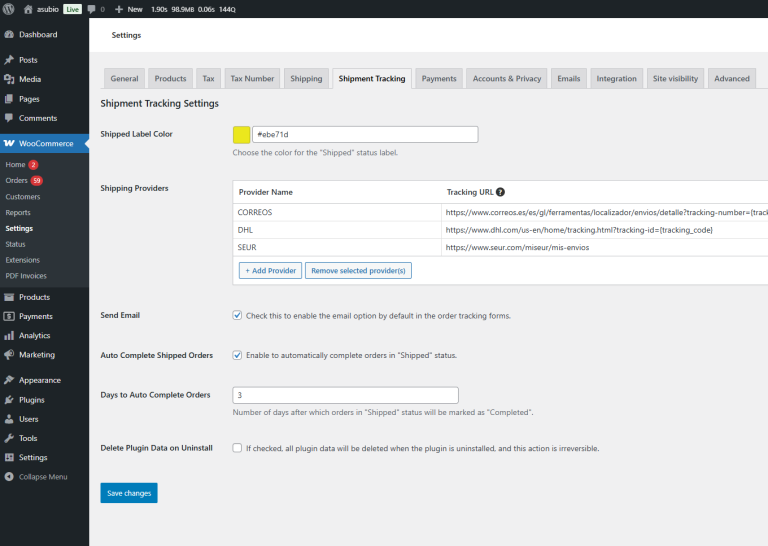
Task: Click the #ebe71d color code field
Action: tap(365, 134)
